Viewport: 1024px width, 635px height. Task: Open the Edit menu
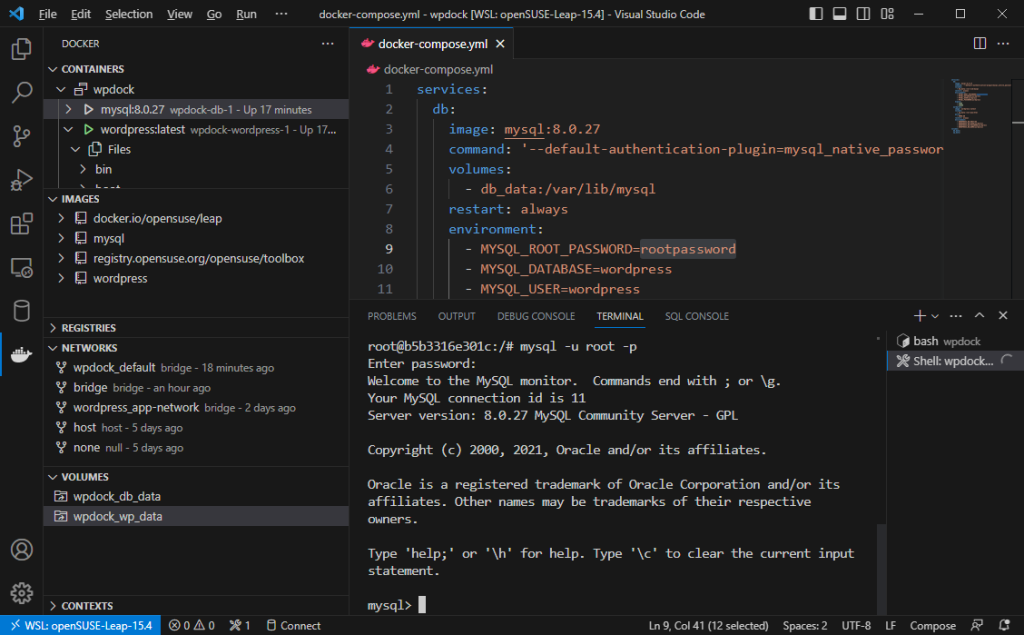coord(80,14)
